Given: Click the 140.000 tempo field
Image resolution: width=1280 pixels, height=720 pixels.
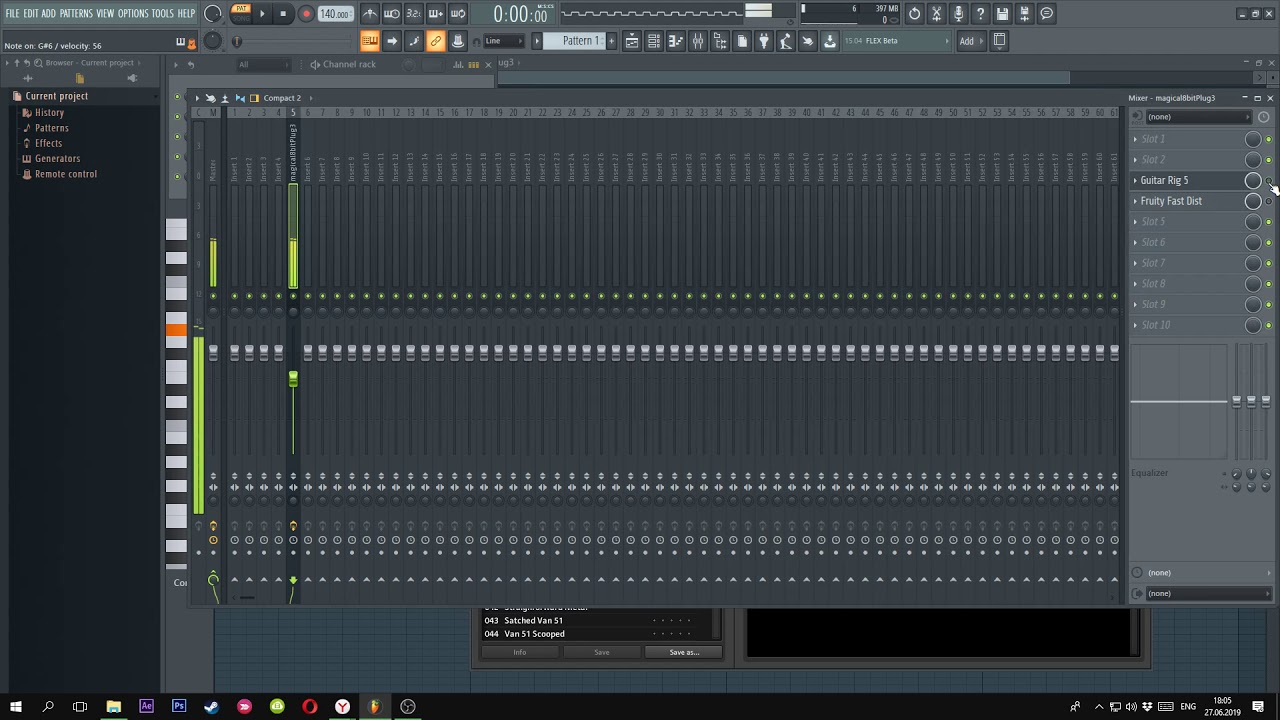Looking at the screenshot, I should tap(335, 14).
